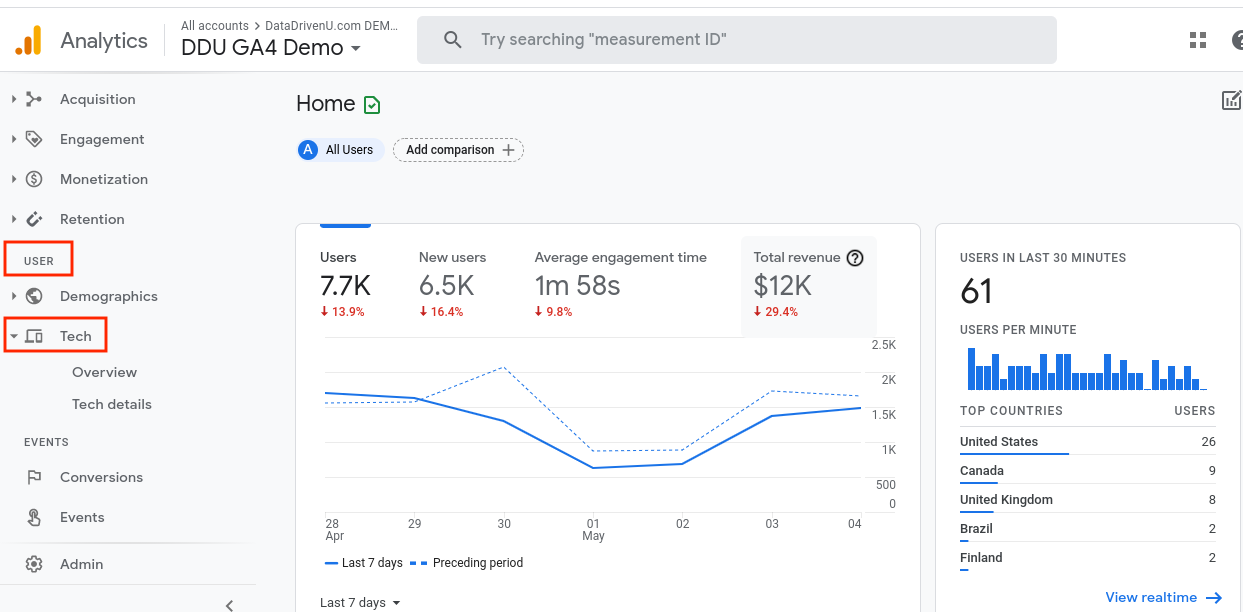This screenshot has height=612, width=1243.
Task: Click the Acquisition icon in sidebar
Action: [x=34, y=99]
